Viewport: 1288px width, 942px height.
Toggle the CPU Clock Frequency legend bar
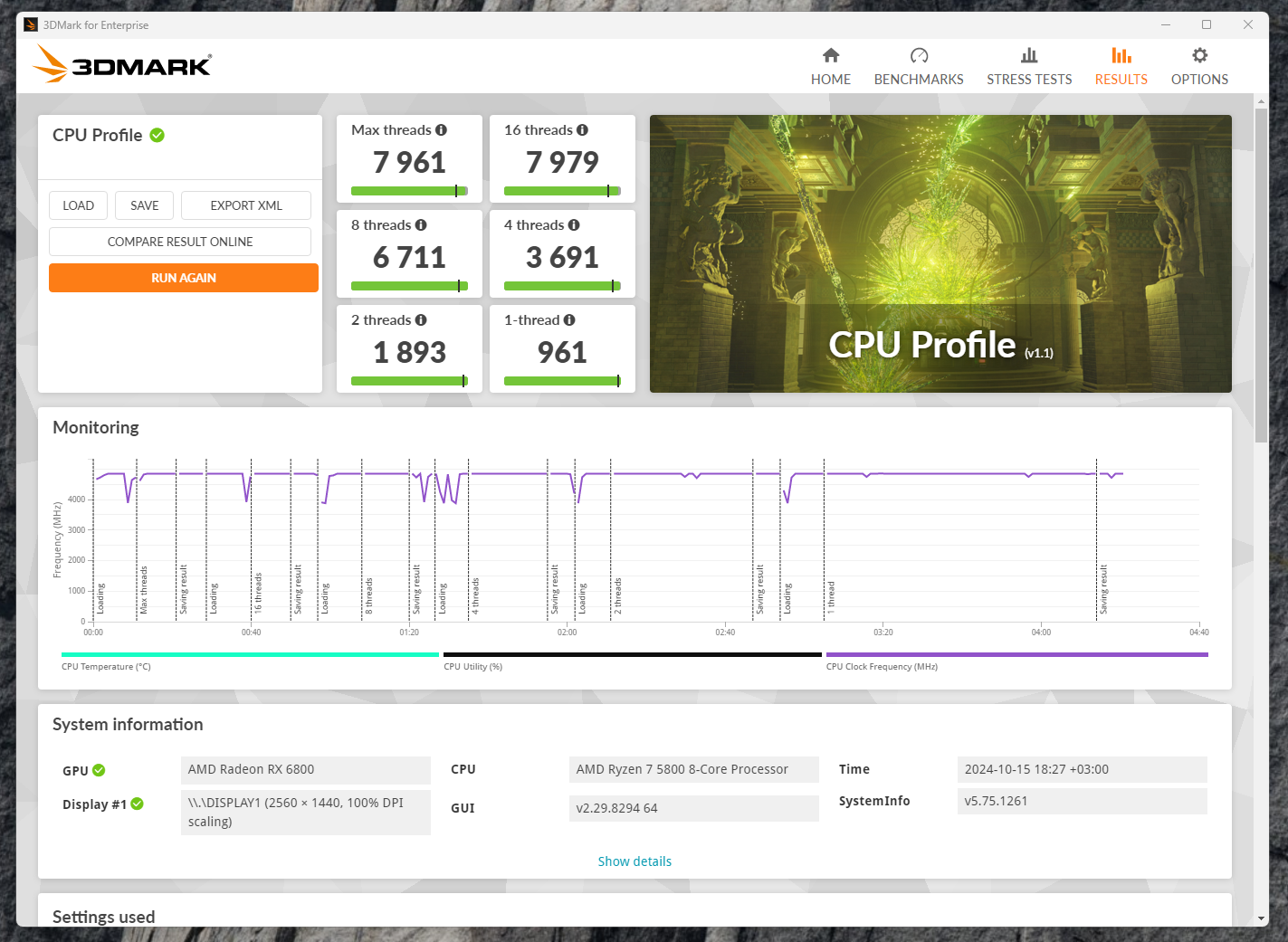click(1017, 654)
